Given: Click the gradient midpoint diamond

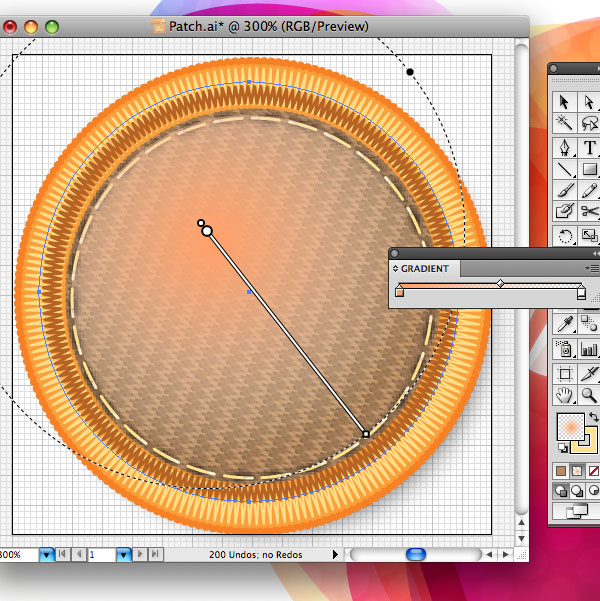Looking at the screenshot, I should (x=500, y=283).
